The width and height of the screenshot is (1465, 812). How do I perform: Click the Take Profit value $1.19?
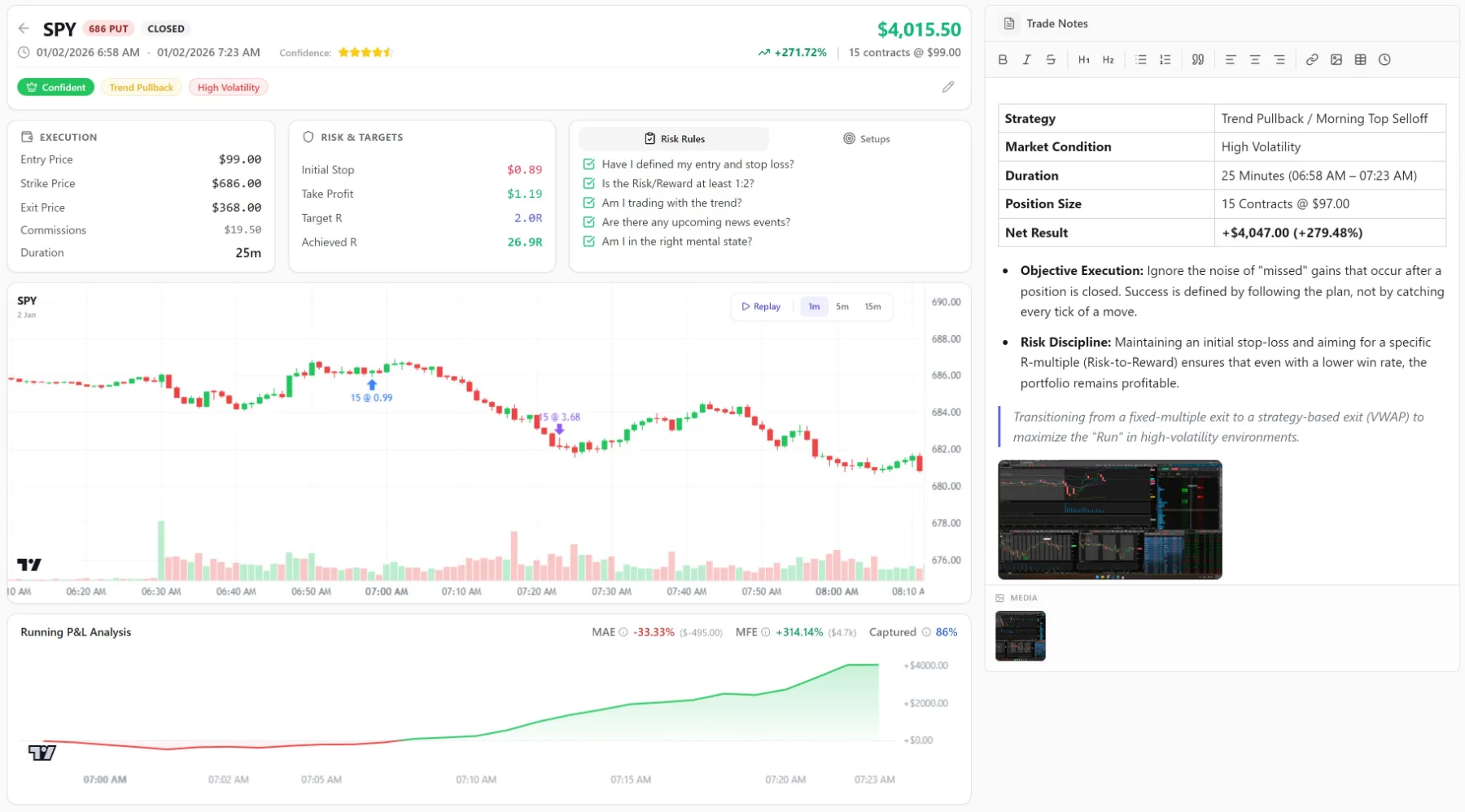point(524,194)
